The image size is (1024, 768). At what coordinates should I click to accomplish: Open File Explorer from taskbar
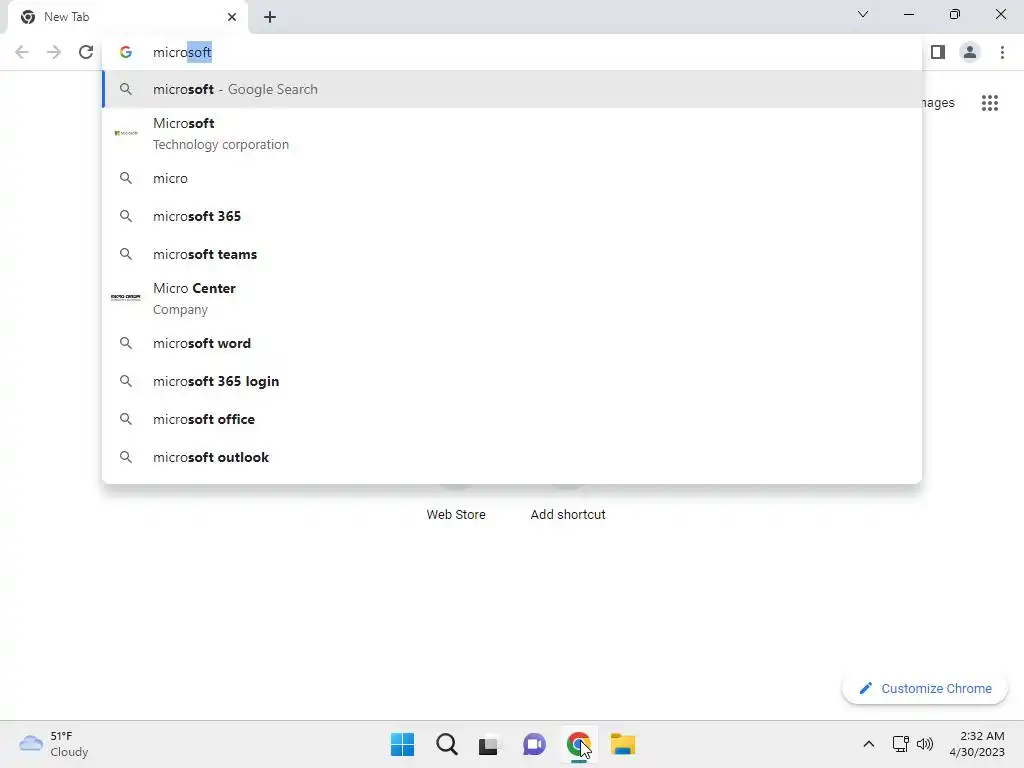pyautogui.click(x=623, y=744)
